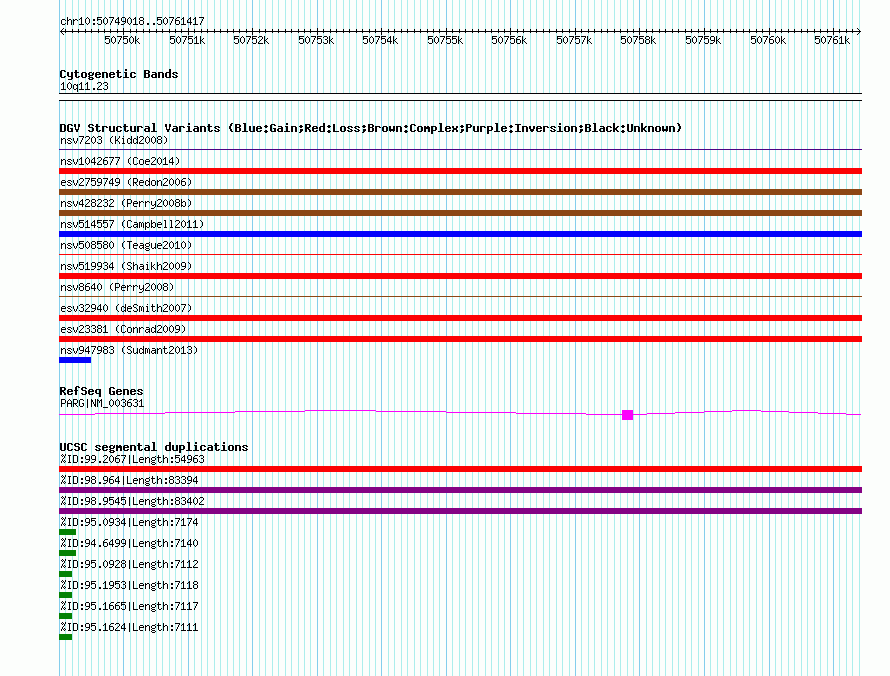Screen dimensions: 890x676
Task: Click the 50755k ruler tick label
Action: tap(445, 40)
